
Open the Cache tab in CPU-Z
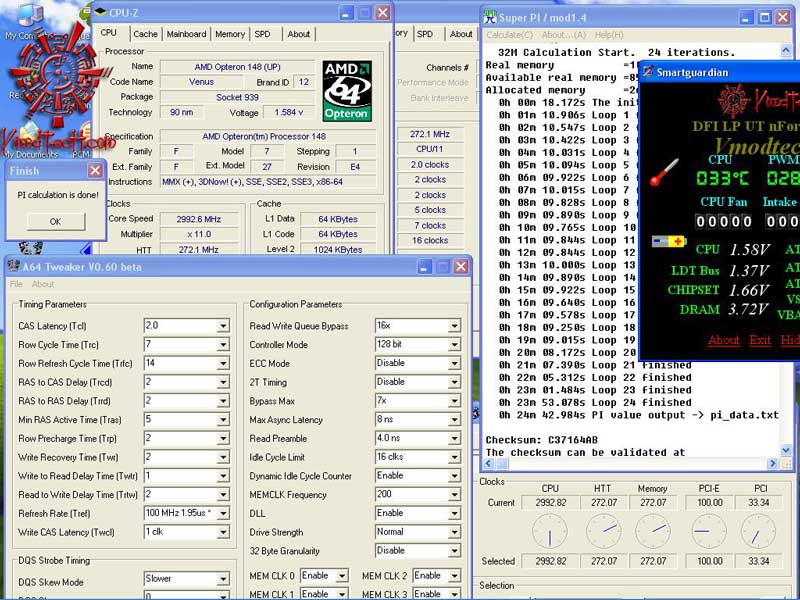[145, 34]
